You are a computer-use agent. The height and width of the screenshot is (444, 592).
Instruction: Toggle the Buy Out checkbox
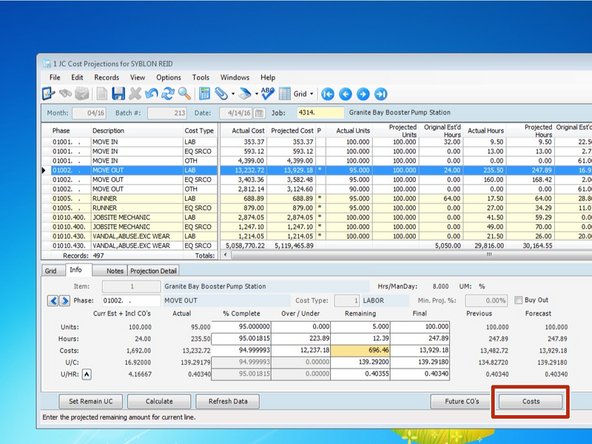tap(518, 300)
